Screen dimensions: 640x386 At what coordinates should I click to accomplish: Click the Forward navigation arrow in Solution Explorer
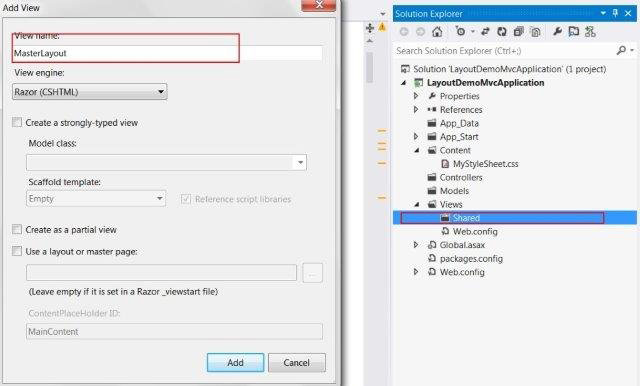420,31
